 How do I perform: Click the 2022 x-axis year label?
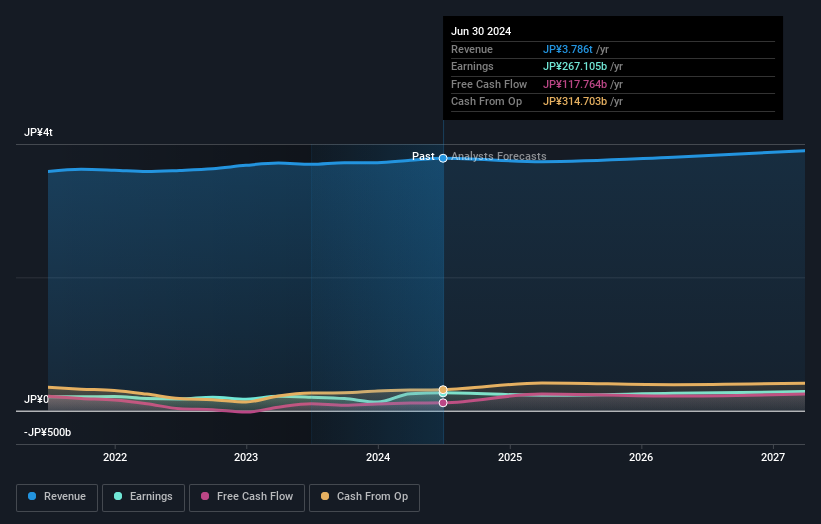click(115, 457)
